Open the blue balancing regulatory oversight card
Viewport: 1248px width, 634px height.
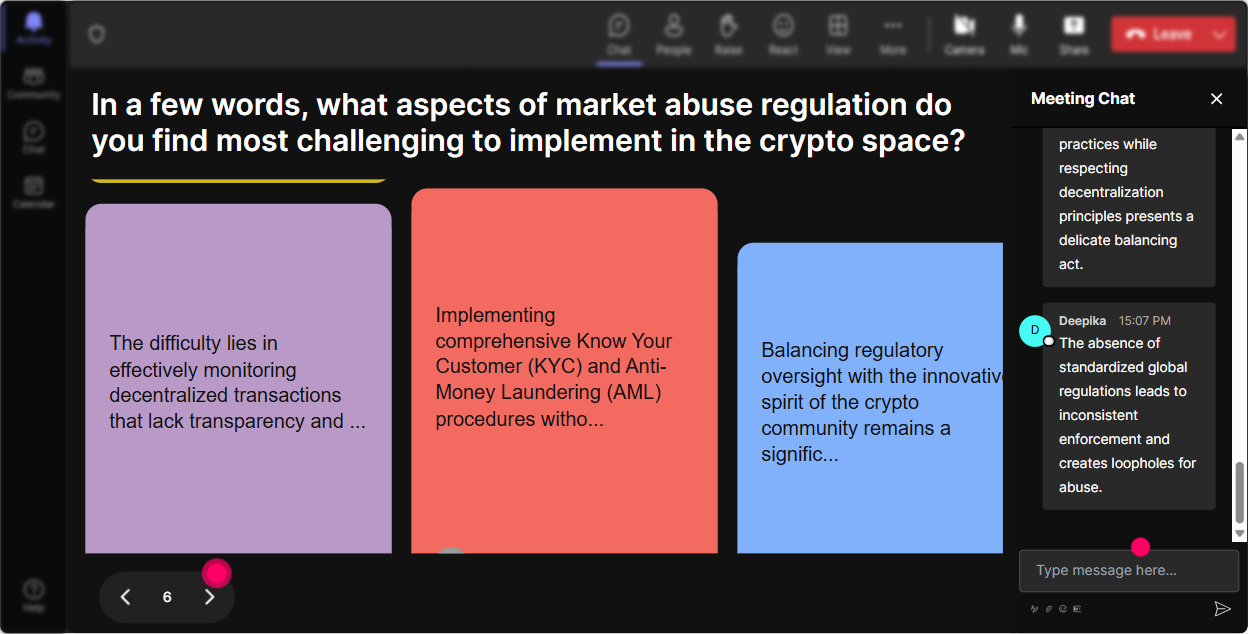coord(870,398)
